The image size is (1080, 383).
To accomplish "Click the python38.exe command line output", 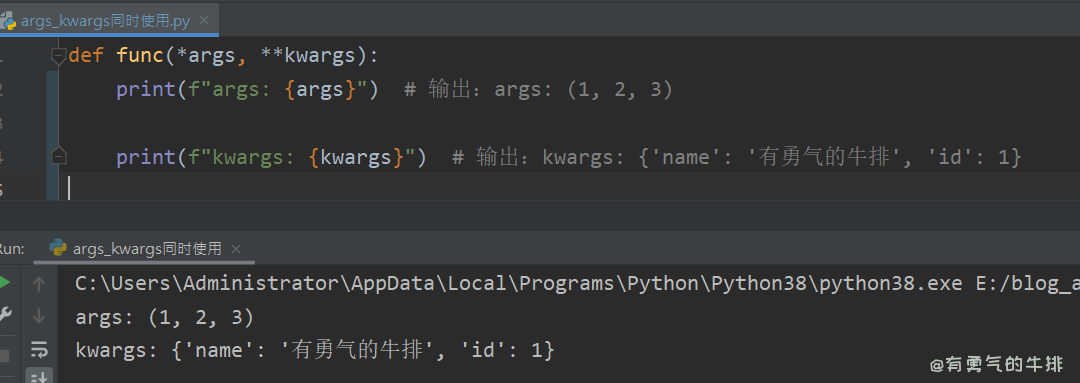I will point(577,284).
